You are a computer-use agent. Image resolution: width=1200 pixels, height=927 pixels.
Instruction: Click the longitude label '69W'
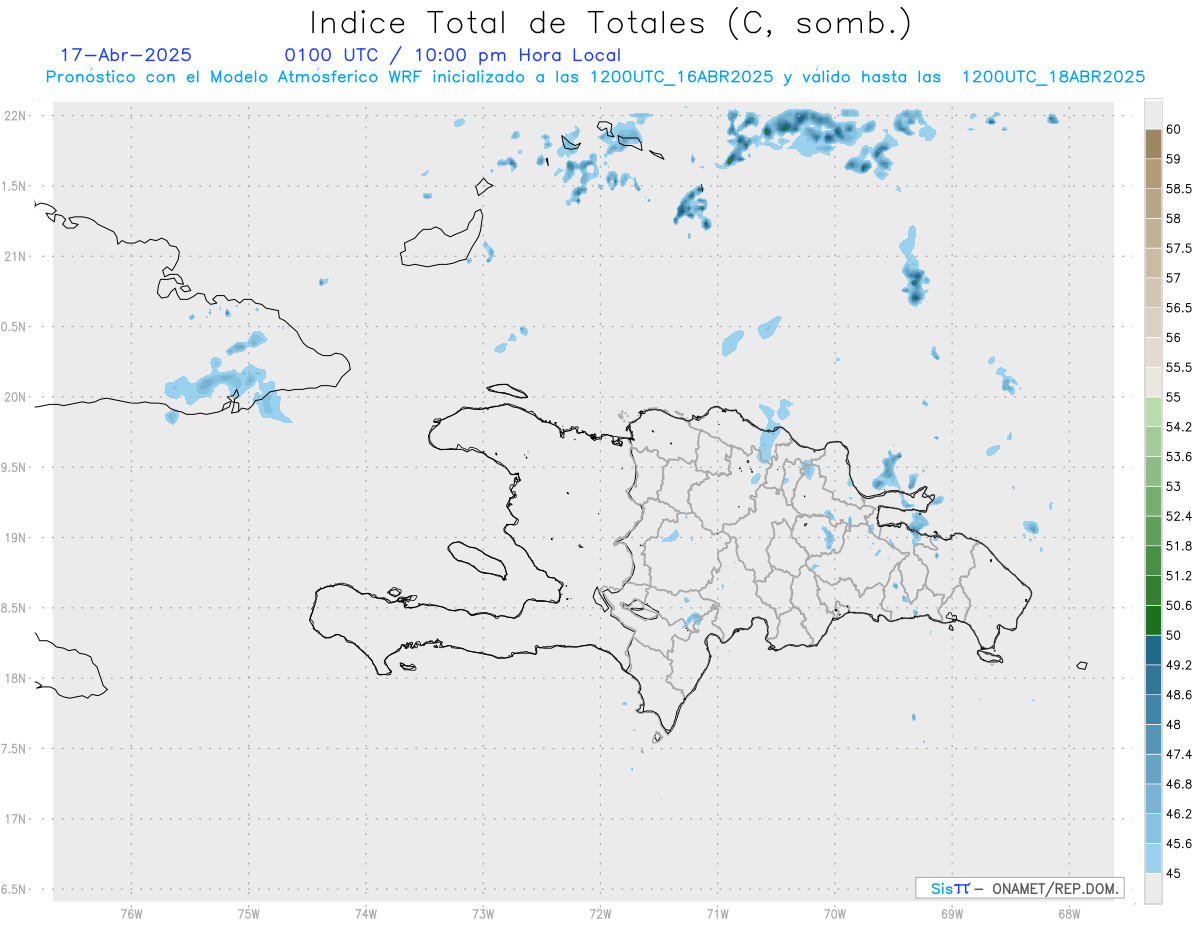(x=951, y=913)
